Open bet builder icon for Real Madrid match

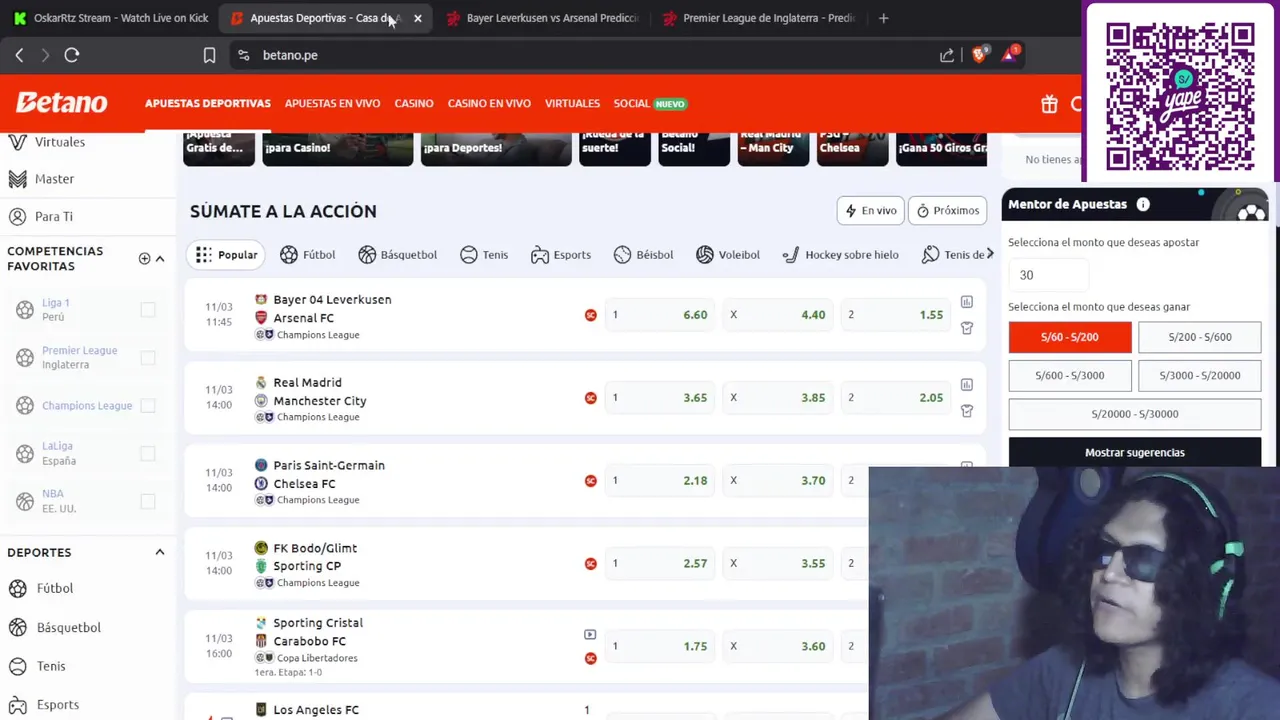966,411
